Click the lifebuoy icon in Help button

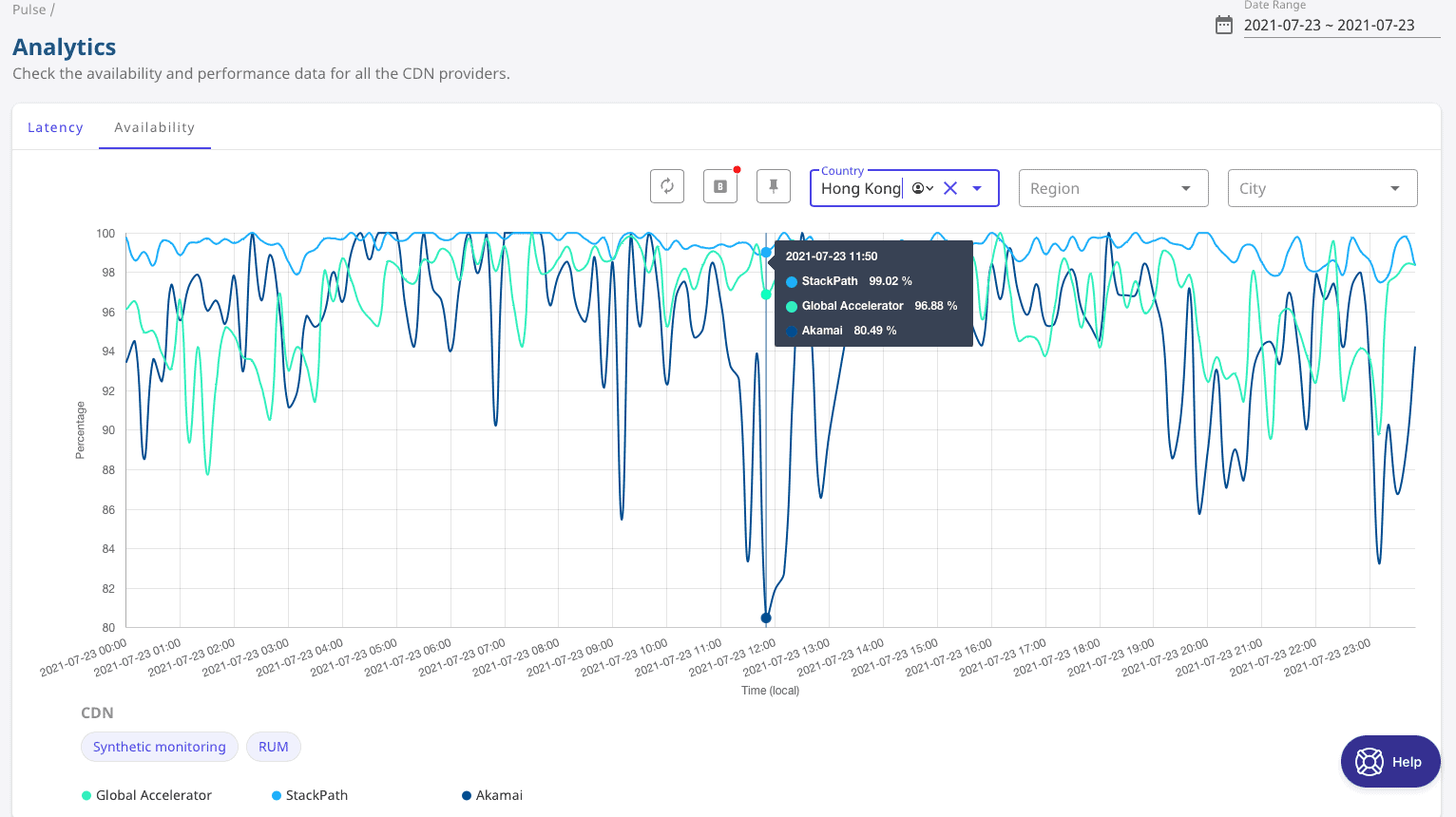(1370, 762)
